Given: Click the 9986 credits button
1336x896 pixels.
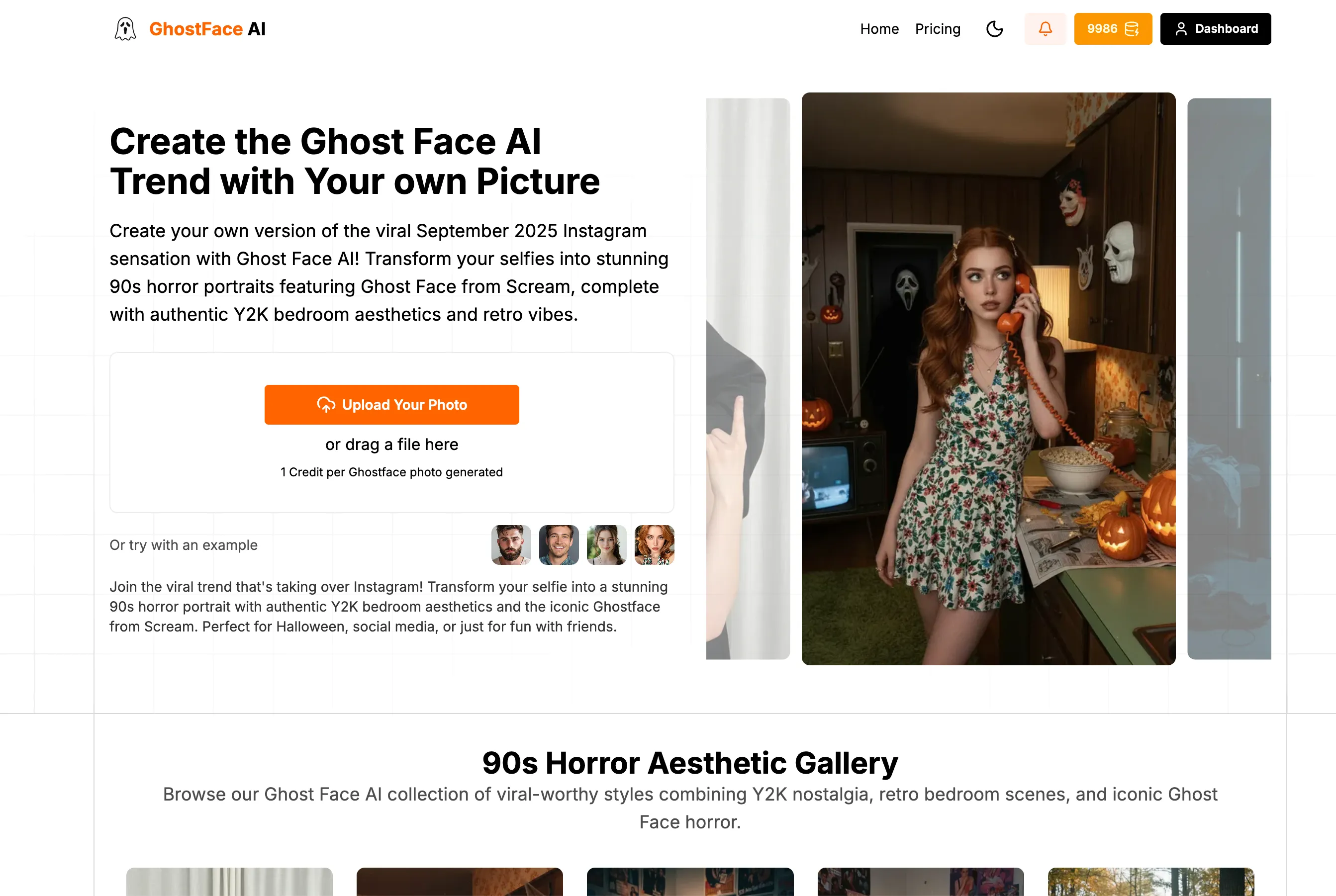Looking at the screenshot, I should pyautogui.click(x=1113, y=28).
